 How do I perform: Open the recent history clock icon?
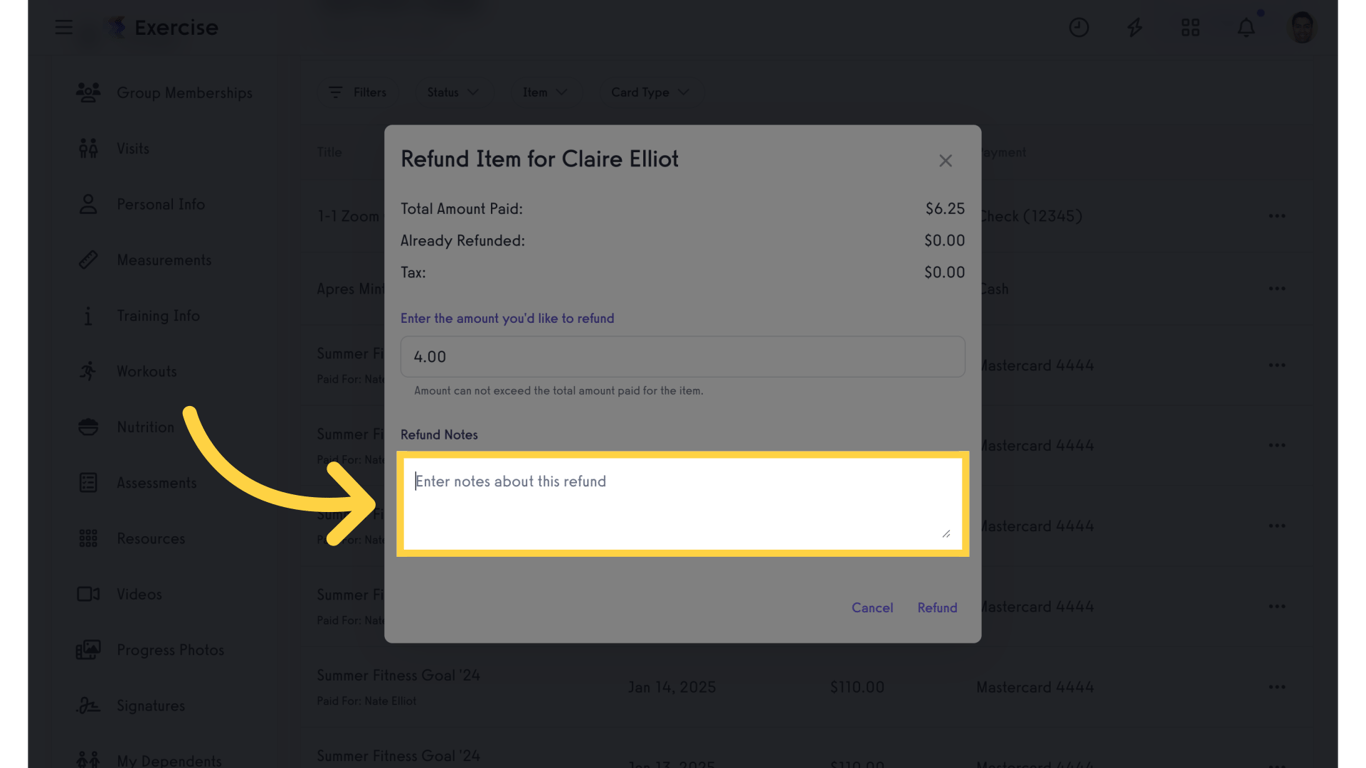pos(1079,27)
